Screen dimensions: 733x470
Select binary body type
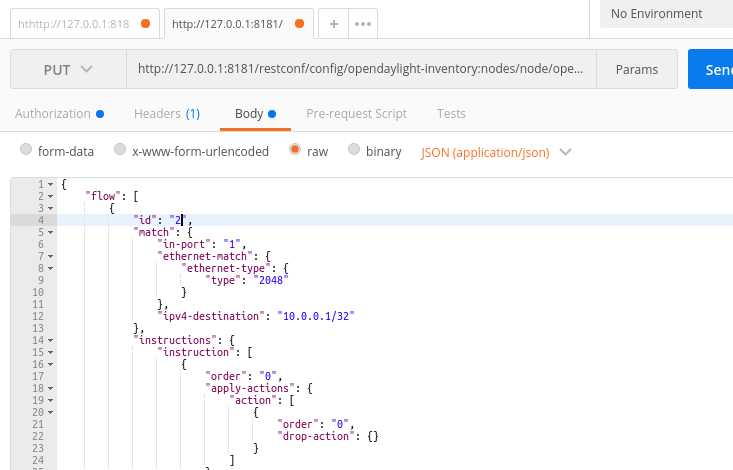click(354, 150)
